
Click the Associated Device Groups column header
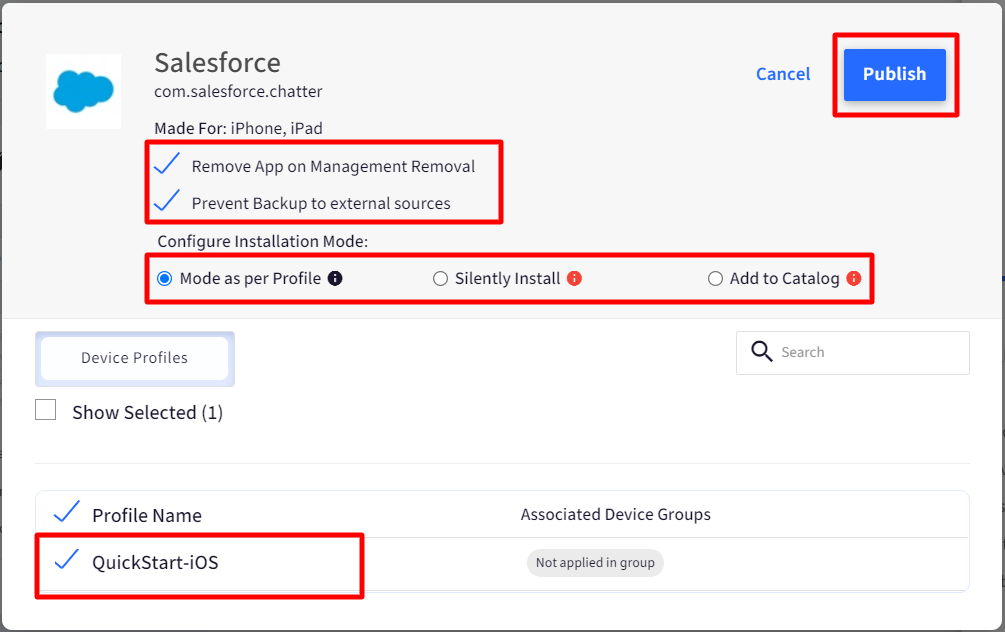[x=615, y=515]
